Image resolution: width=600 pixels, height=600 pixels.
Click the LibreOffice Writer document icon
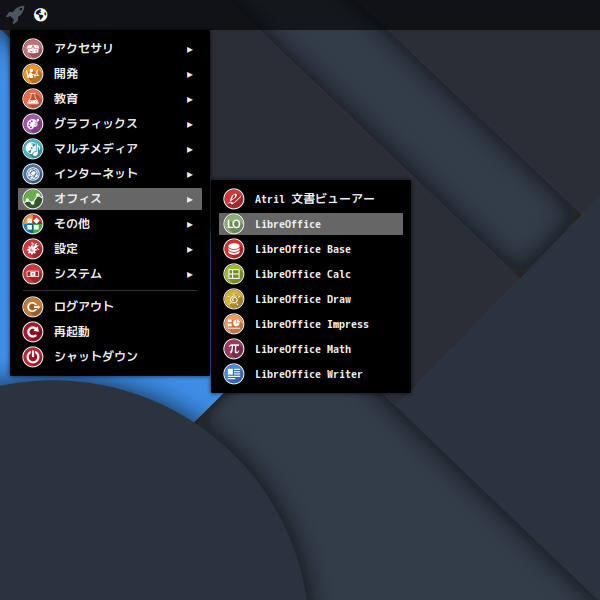[233, 374]
